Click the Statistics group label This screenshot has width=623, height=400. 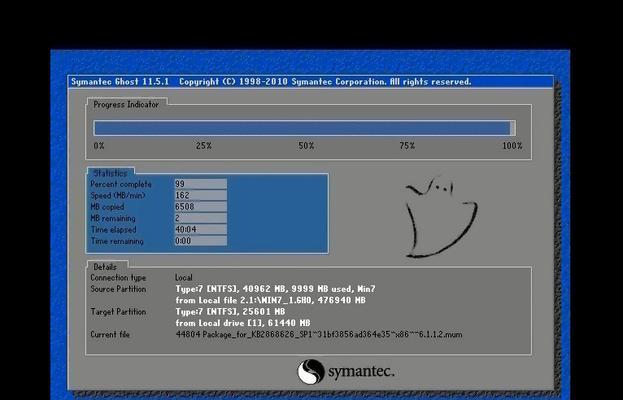click(x=110, y=173)
